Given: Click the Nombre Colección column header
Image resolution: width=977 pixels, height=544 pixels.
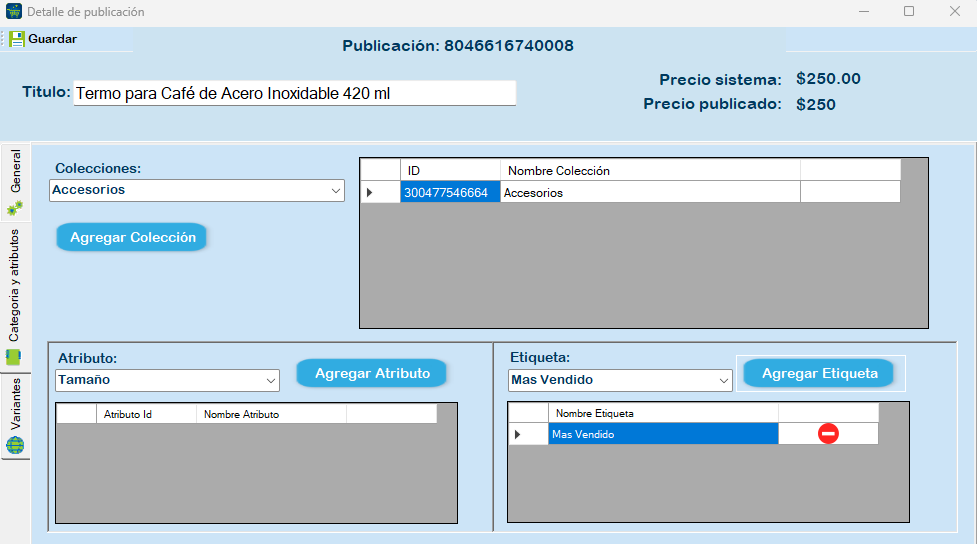Looking at the screenshot, I should pos(650,170).
